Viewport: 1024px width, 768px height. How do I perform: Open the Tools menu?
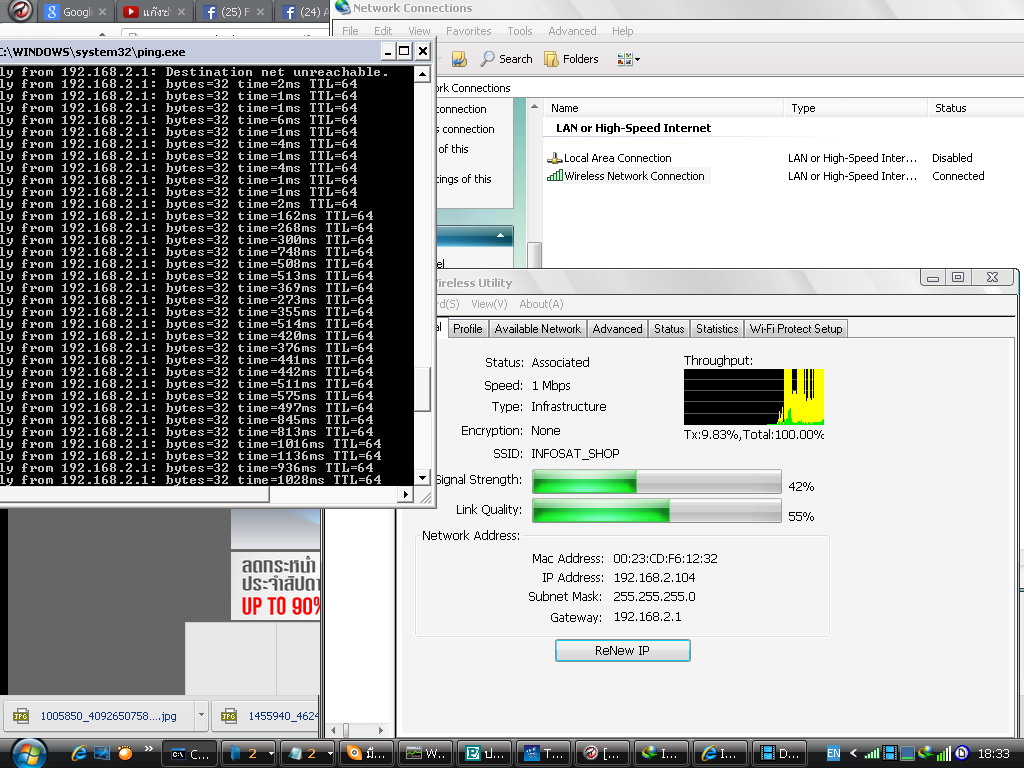coord(520,31)
